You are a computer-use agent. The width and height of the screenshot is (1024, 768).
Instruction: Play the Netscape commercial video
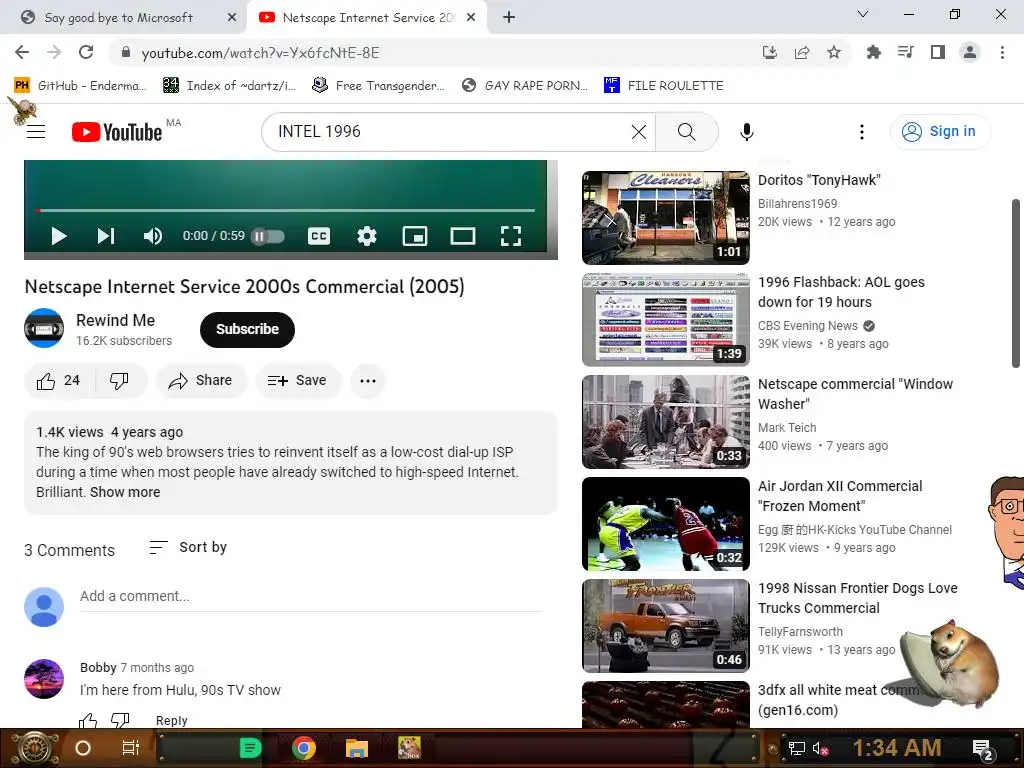point(59,236)
